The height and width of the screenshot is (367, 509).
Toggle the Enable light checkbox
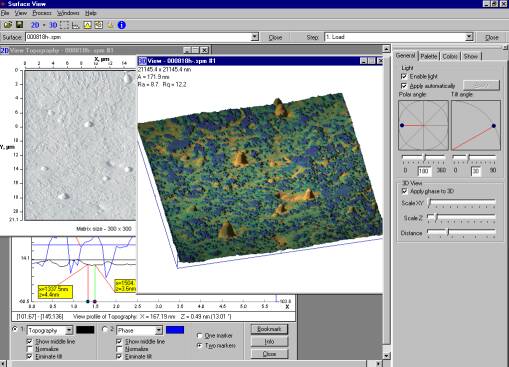point(404,76)
